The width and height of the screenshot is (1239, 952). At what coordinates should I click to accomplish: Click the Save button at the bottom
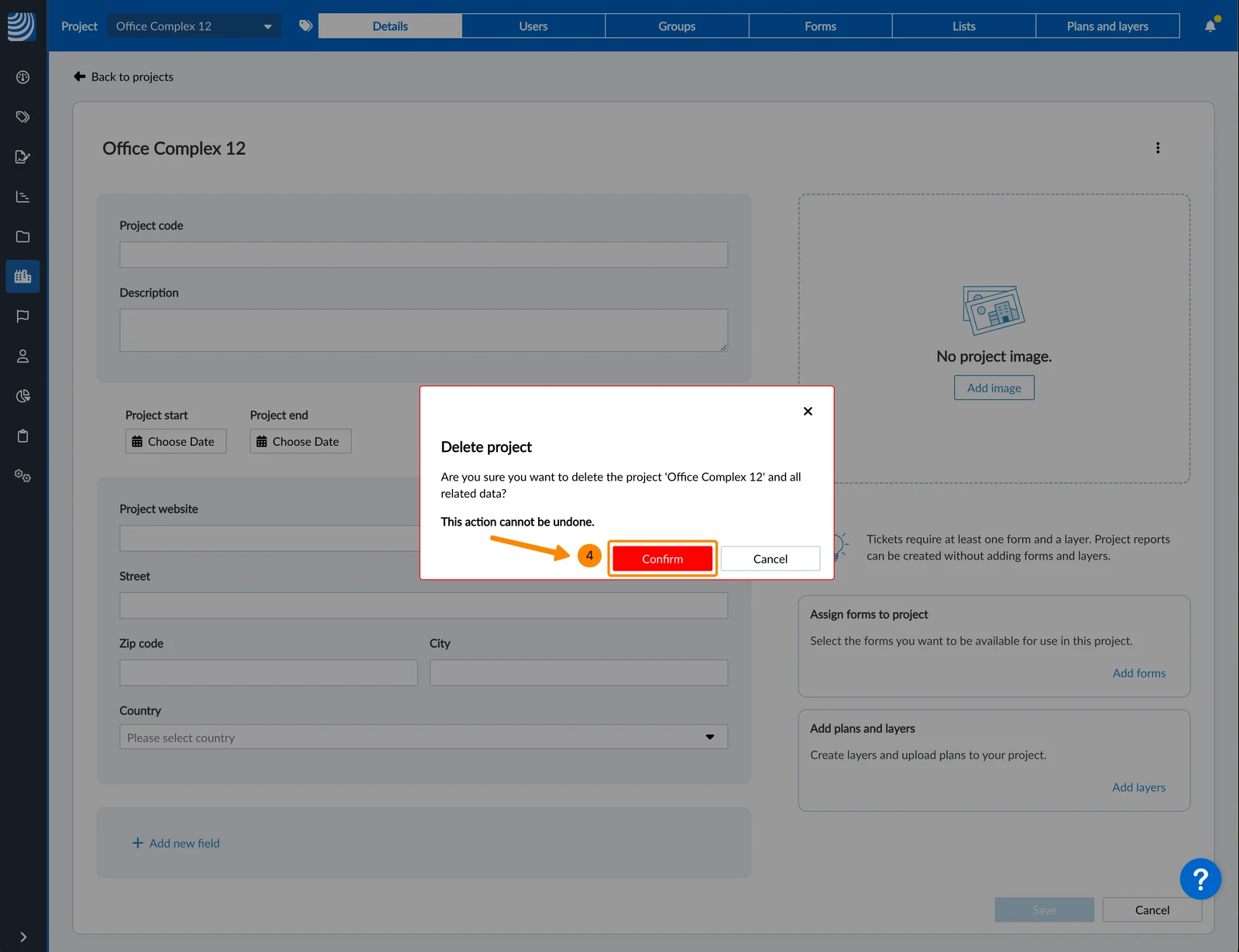coord(1045,910)
